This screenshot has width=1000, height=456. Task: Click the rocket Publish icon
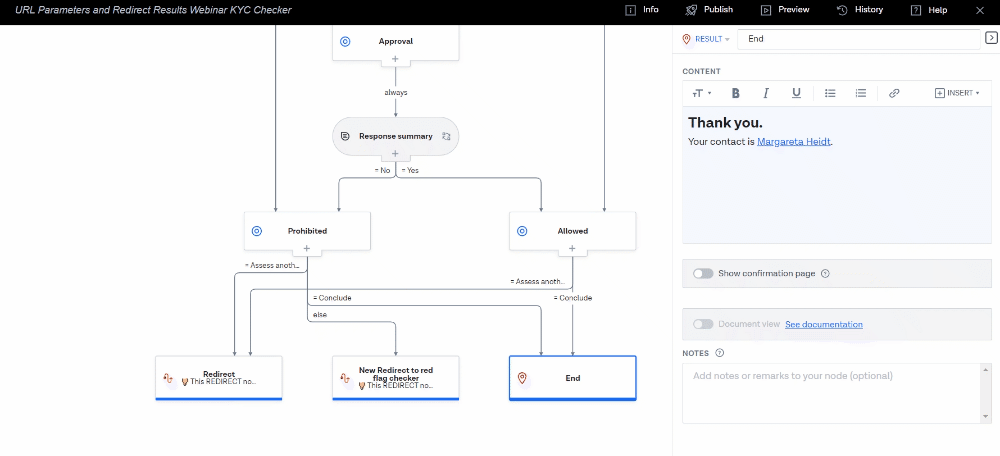[691, 10]
